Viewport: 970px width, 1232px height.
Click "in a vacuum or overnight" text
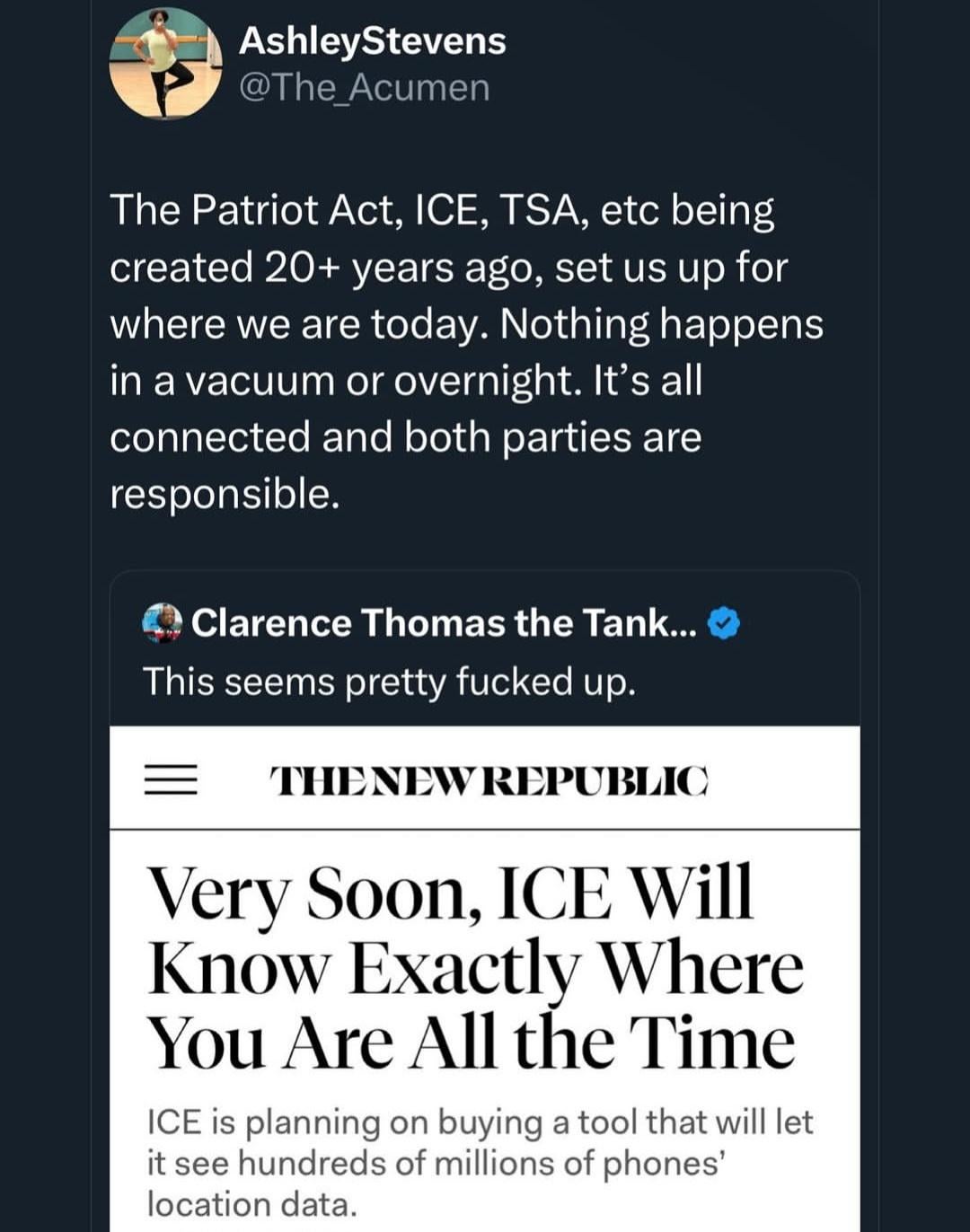(346, 381)
